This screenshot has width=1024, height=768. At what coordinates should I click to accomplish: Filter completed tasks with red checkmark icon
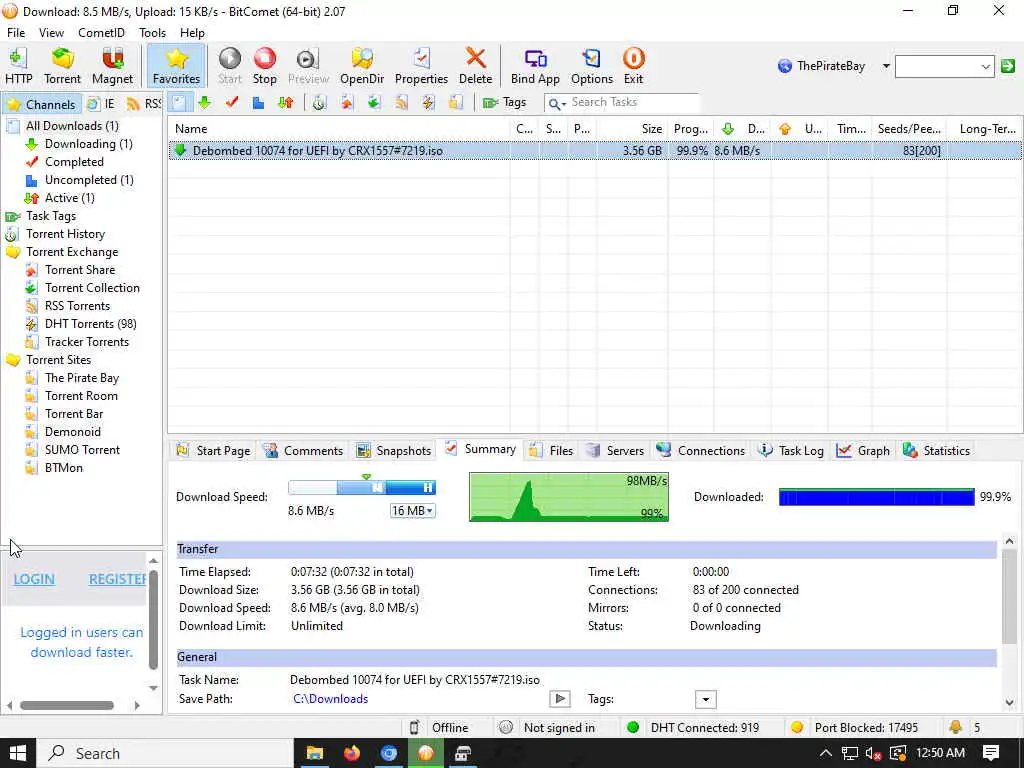(232, 103)
